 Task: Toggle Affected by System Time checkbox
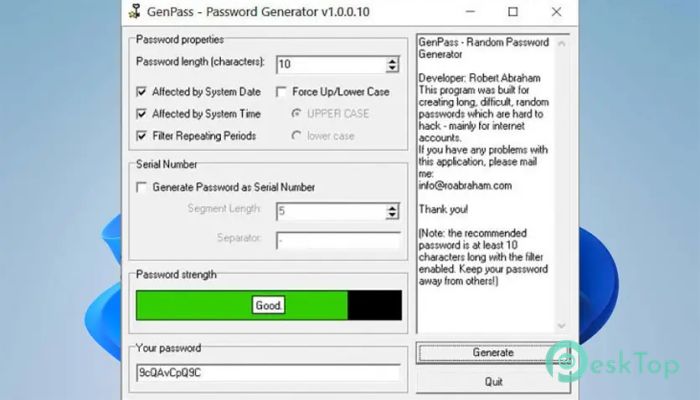[x=142, y=114]
